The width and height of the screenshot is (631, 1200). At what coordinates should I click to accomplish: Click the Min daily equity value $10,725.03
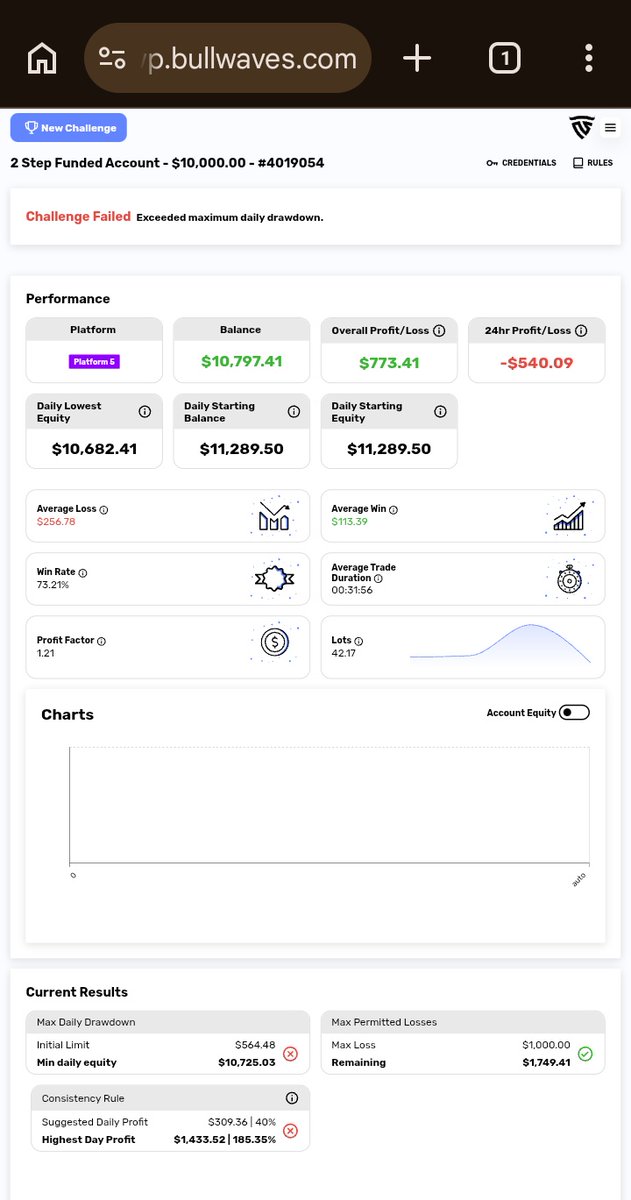pyautogui.click(x=246, y=1062)
